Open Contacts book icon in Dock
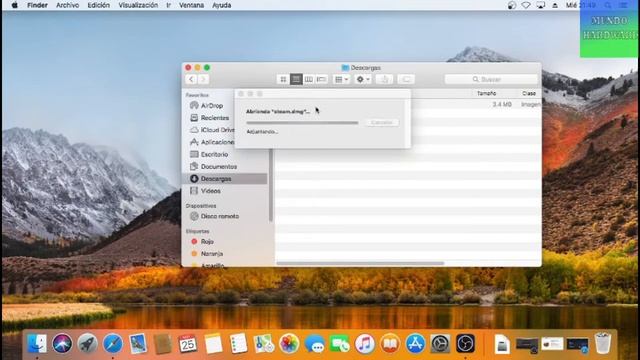 click(x=163, y=344)
